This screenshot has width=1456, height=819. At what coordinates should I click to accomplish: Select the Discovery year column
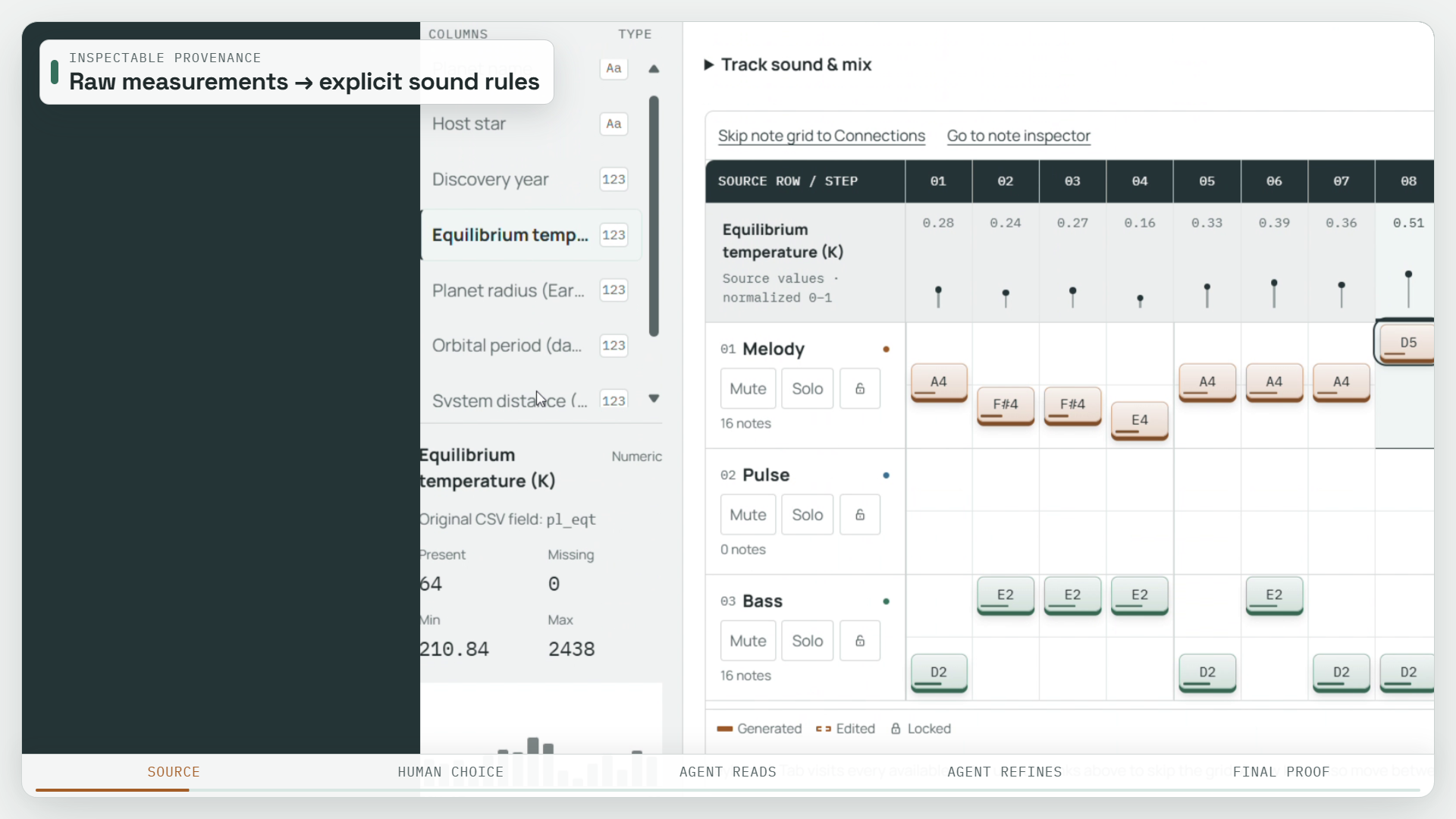[x=531, y=180]
